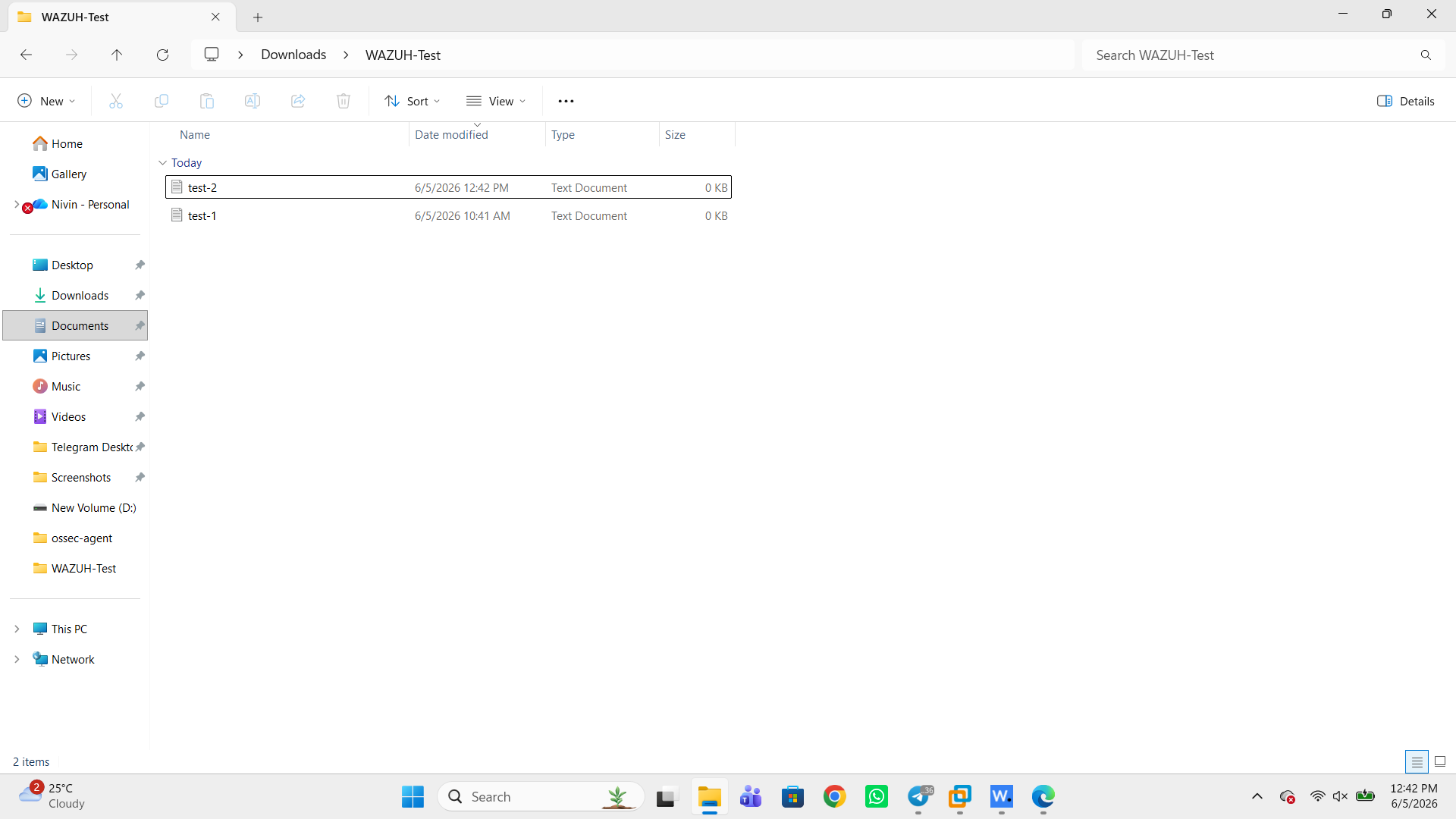
Task: Open Microsoft Store from the taskbar
Action: (793, 796)
